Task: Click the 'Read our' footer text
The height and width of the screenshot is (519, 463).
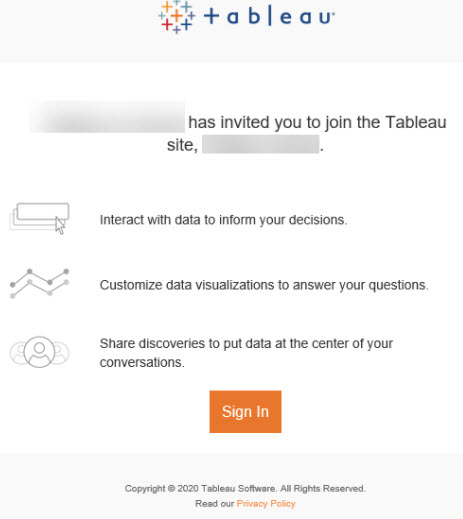Action: (x=214, y=503)
